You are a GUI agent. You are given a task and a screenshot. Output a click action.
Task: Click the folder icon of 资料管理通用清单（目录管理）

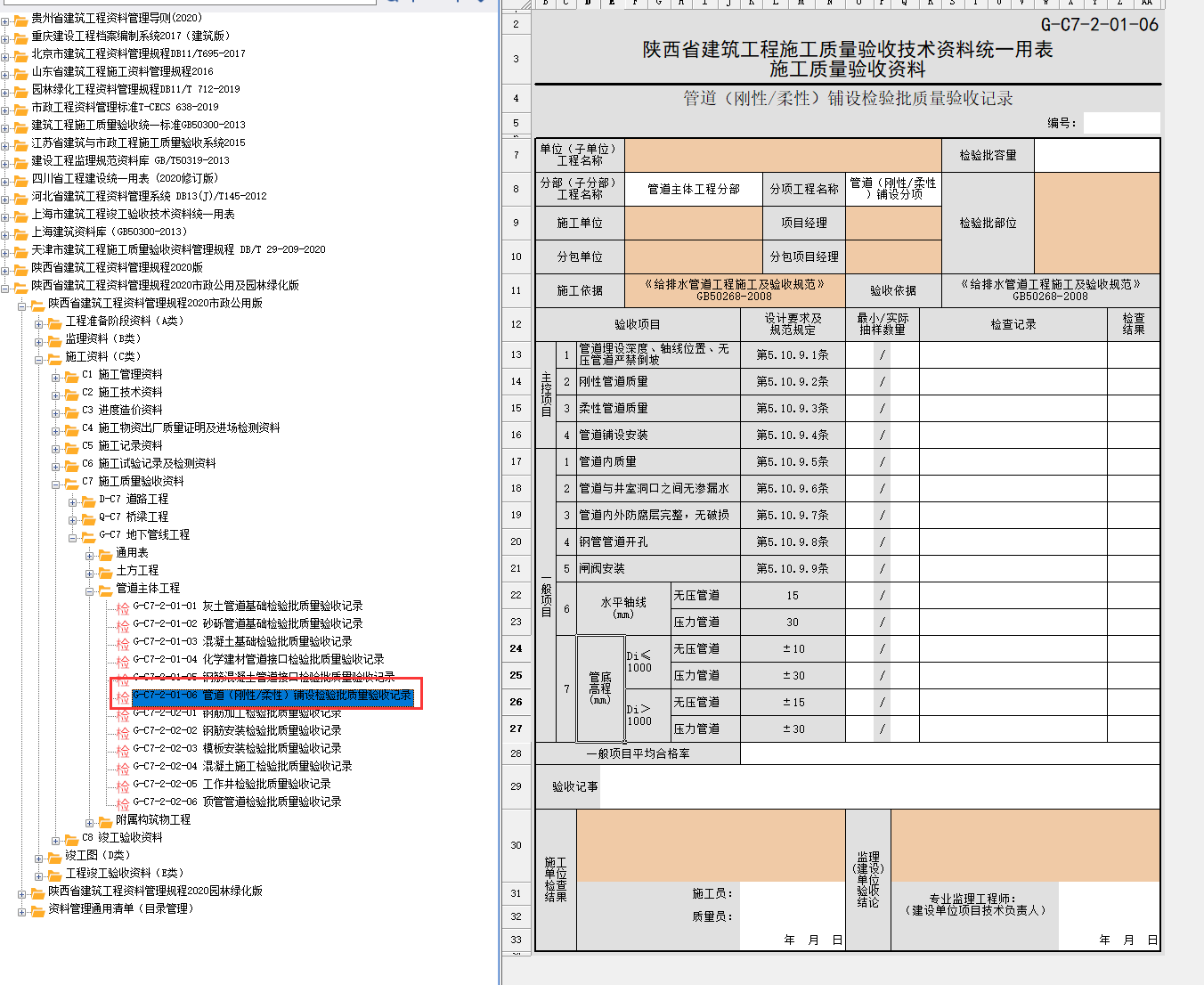[x=37, y=909]
